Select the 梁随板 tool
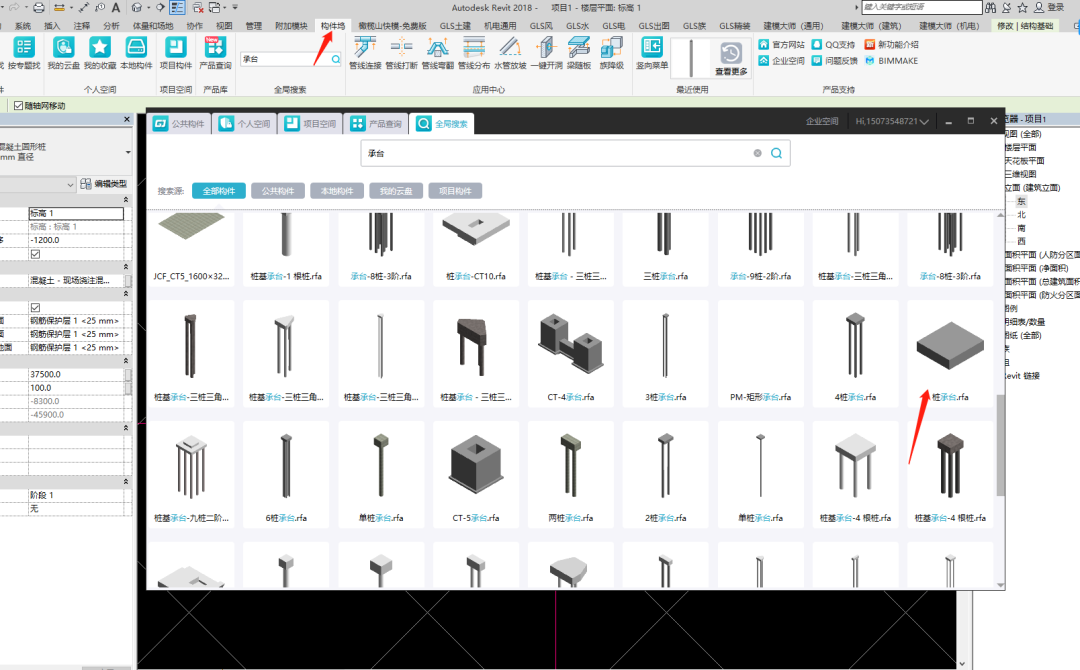This screenshot has width=1080, height=670. coord(579,53)
